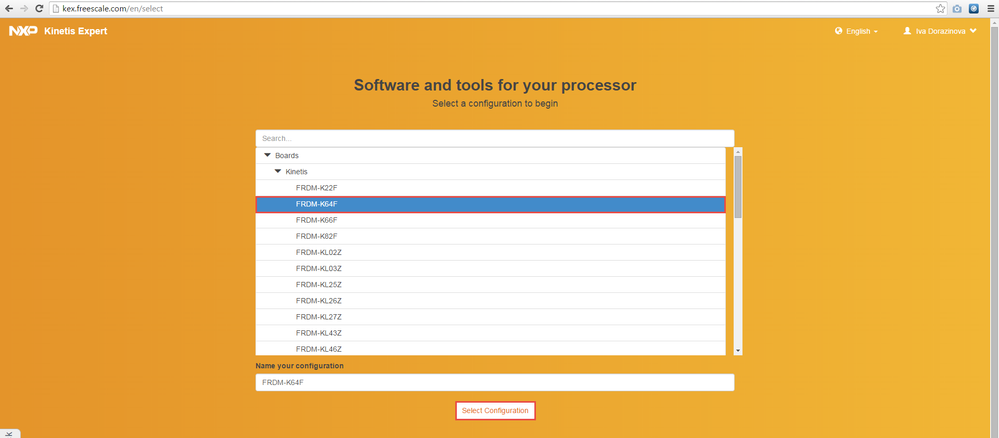
Task: Select FRDM-KL03Z board
Action: click(x=491, y=268)
